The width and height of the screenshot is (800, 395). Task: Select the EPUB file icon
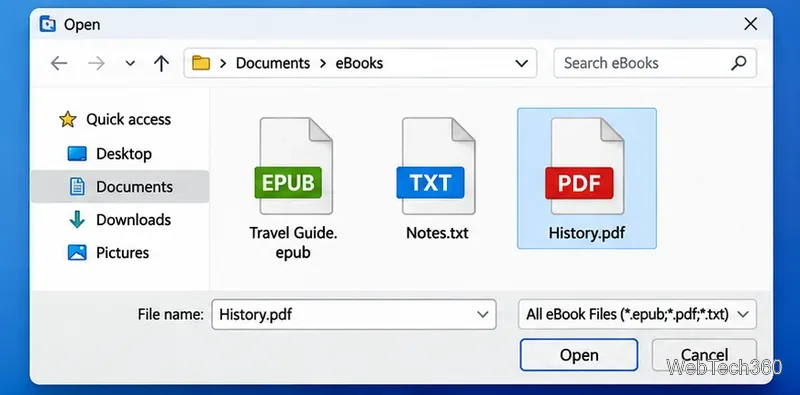click(x=293, y=166)
